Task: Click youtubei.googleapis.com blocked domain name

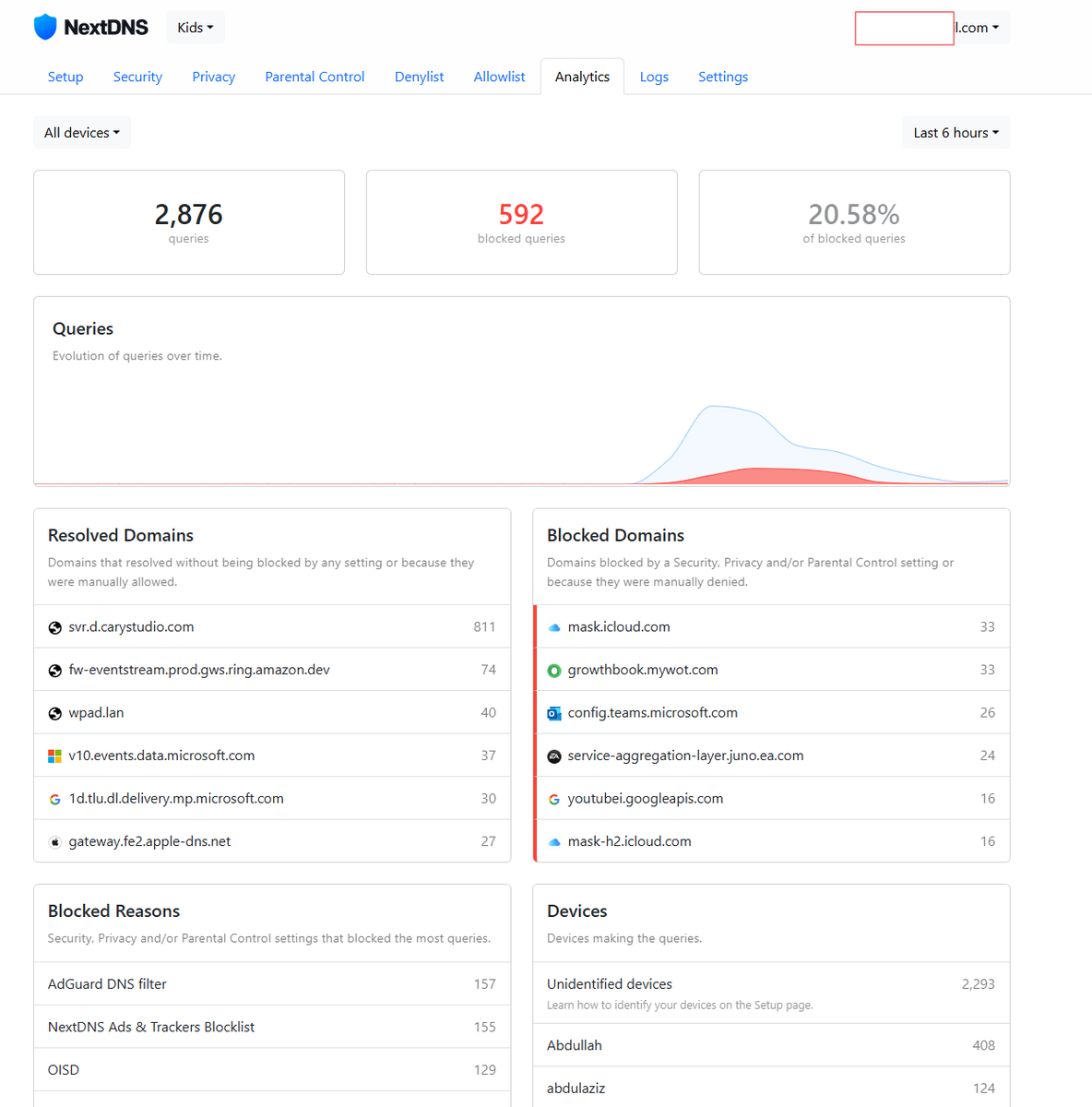Action: [x=646, y=799]
